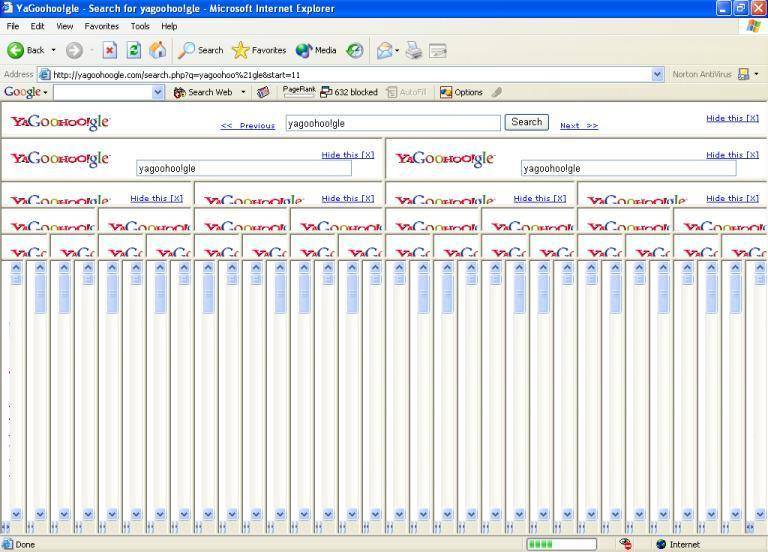Stop page loading with red X icon
The image size is (768, 552).
tap(110, 50)
